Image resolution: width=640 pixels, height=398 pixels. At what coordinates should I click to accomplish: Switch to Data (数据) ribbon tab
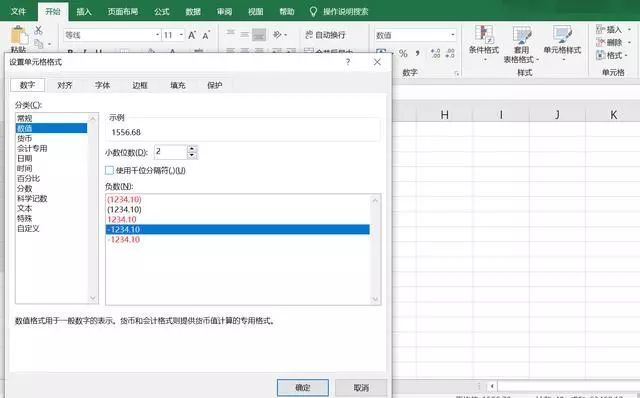click(x=193, y=11)
